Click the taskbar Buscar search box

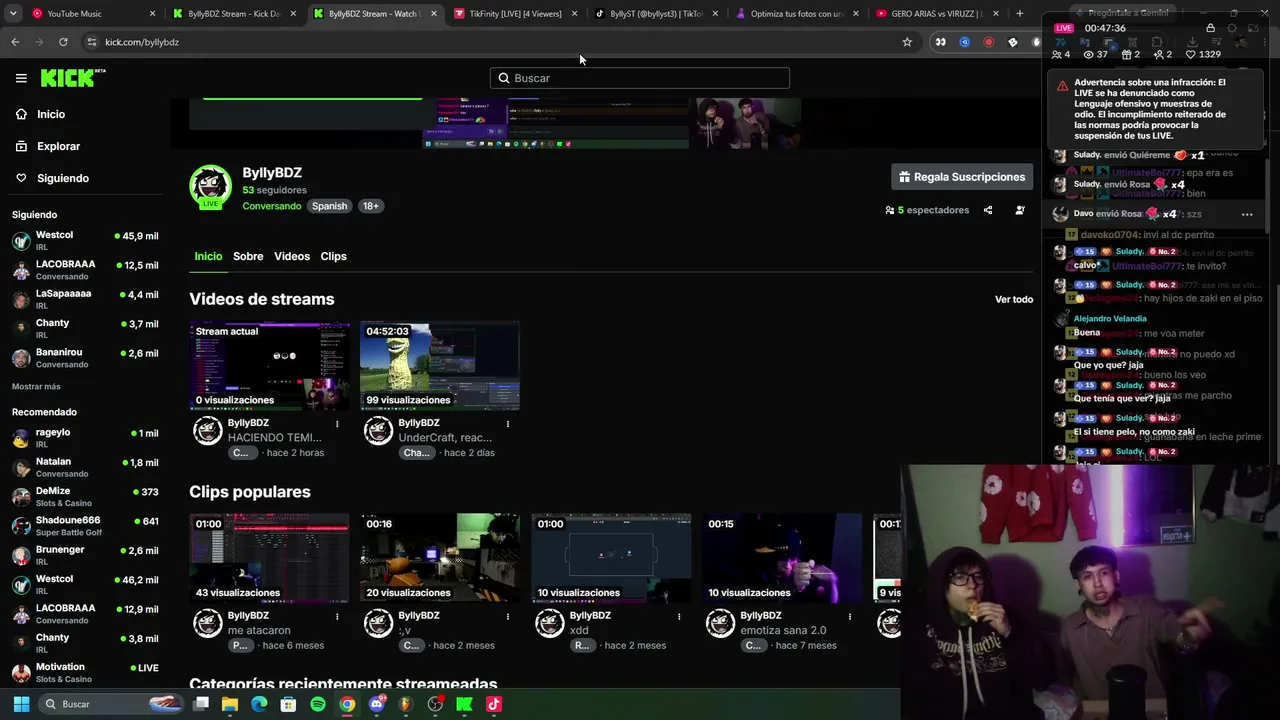pyautogui.click(x=112, y=704)
